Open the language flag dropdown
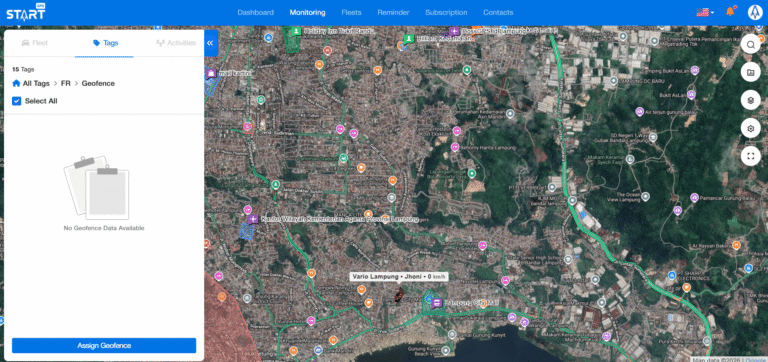Viewport: 768px width, 362px height. point(705,12)
